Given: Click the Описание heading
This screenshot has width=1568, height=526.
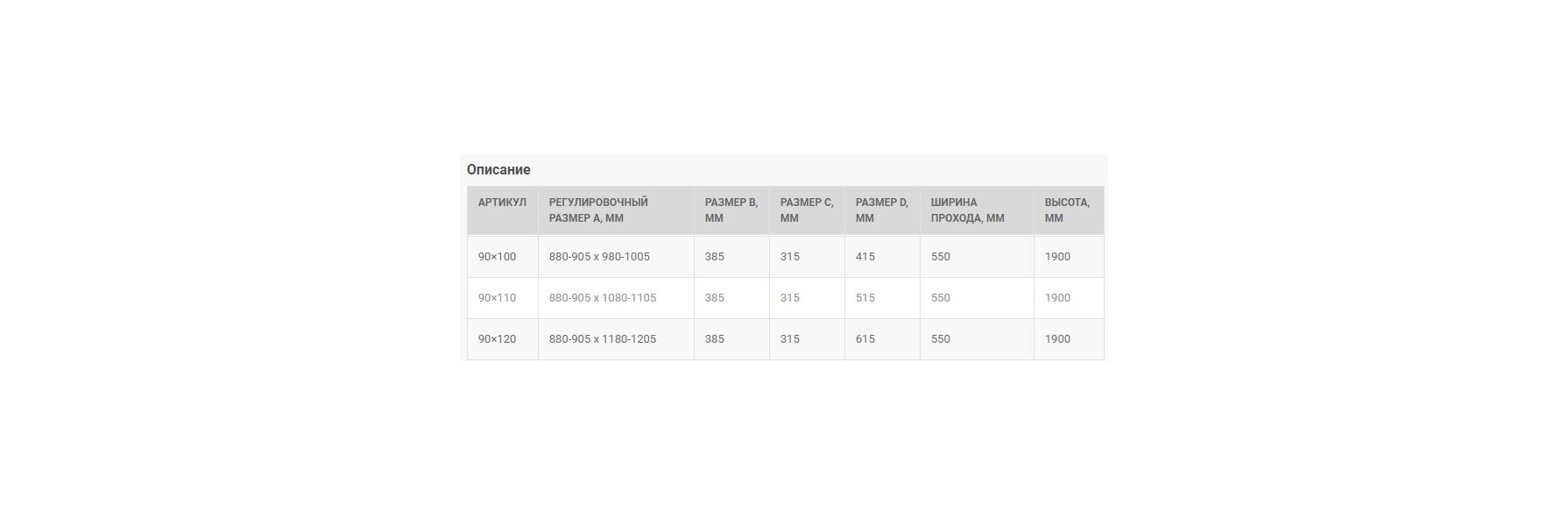Looking at the screenshot, I should (498, 170).
